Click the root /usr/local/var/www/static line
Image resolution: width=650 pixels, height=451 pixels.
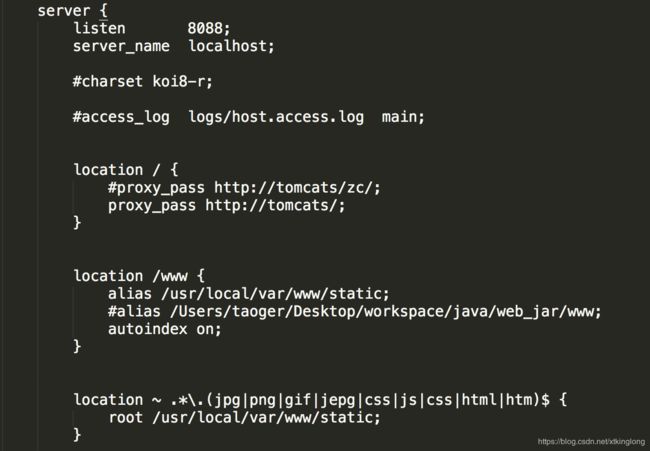(244, 417)
